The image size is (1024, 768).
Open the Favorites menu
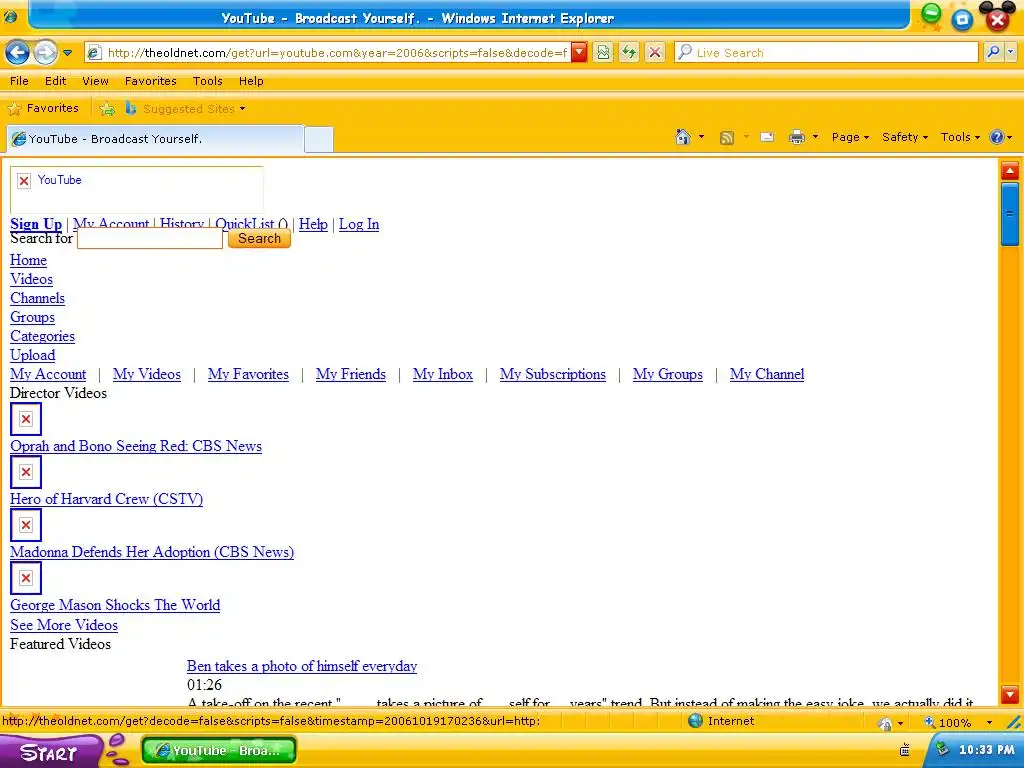151,81
